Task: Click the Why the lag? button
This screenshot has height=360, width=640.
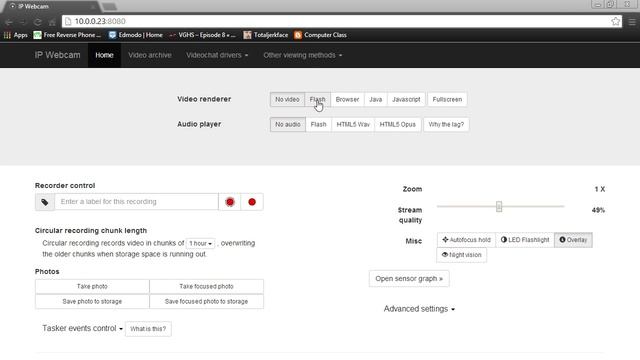Action: pyautogui.click(x=446, y=124)
